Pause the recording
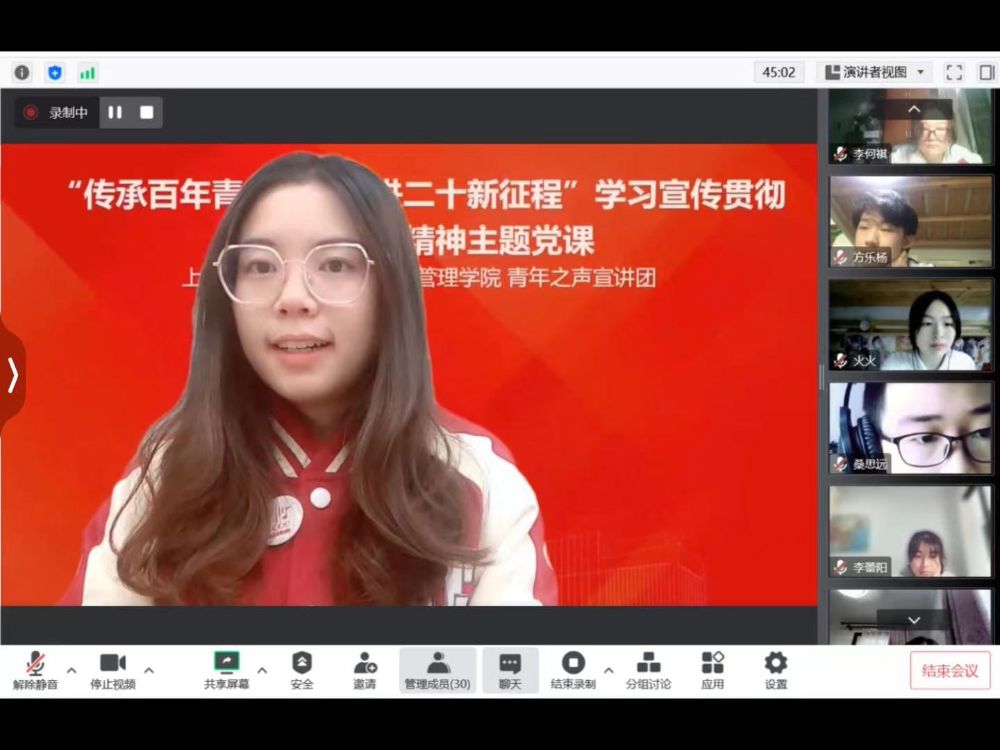1000x750 pixels. (115, 112)
